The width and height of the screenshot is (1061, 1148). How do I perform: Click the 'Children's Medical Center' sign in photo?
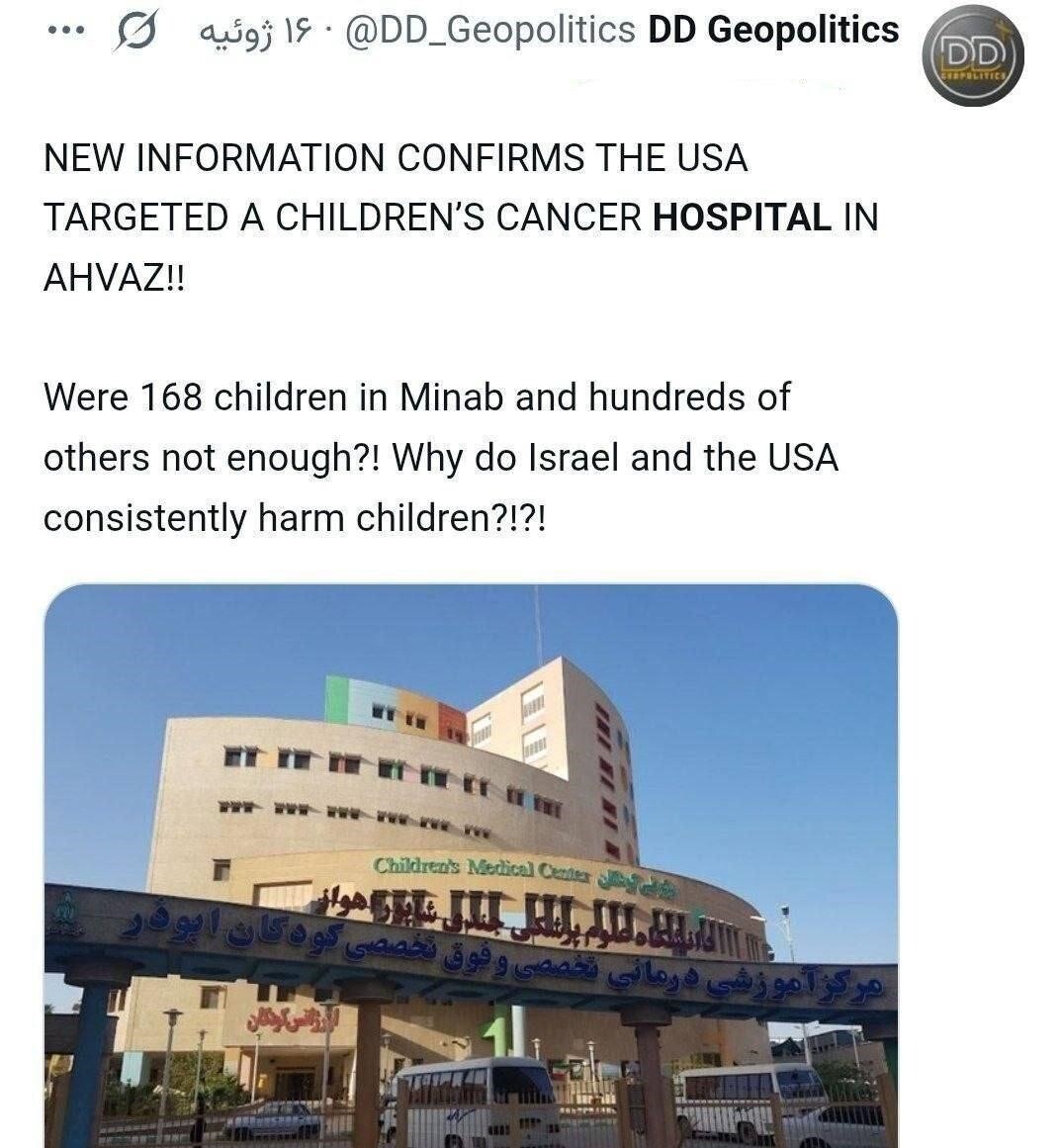coord(482,867)
